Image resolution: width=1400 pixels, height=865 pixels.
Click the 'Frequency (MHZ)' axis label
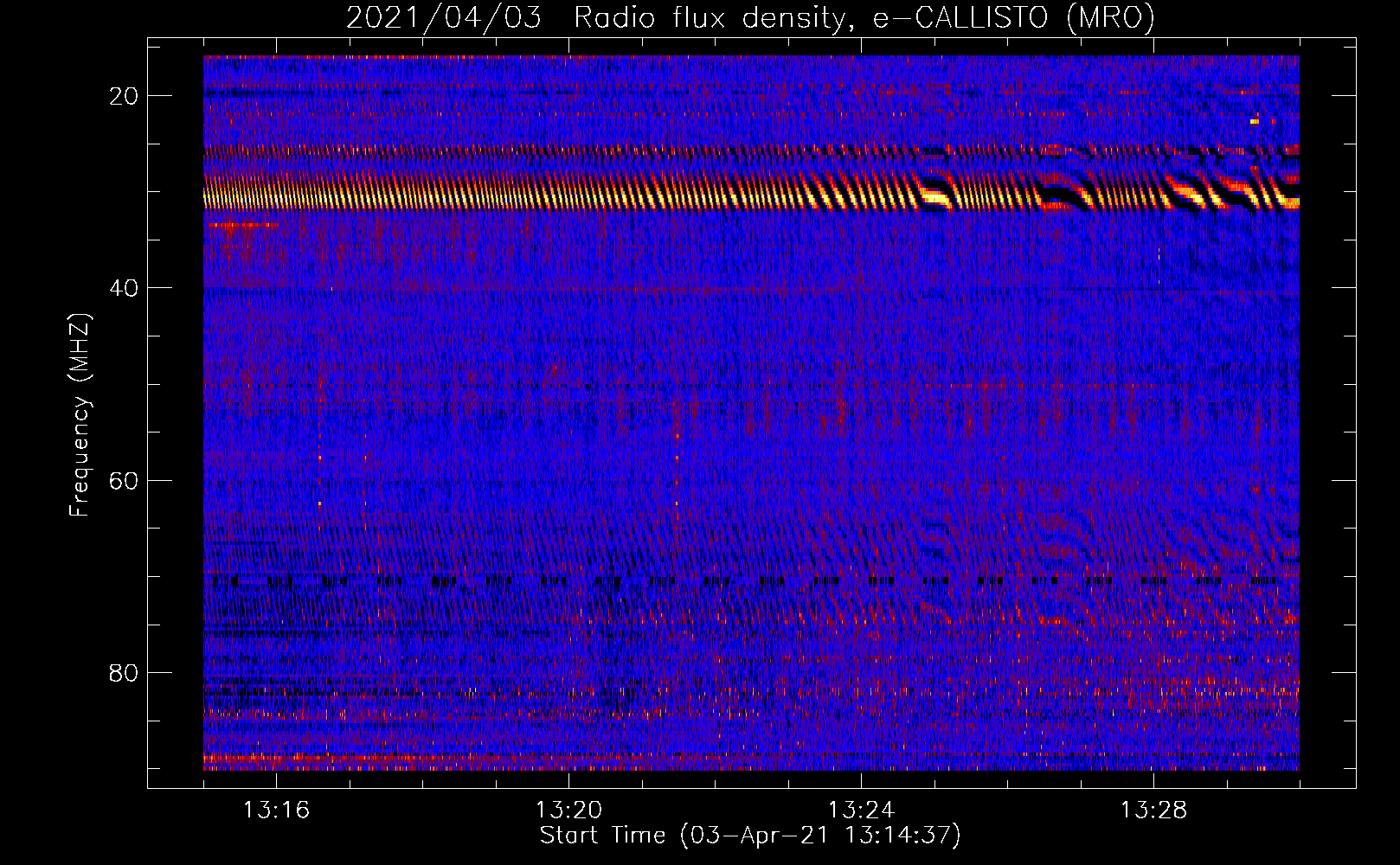pyautogui.click(x=80, y=415)
